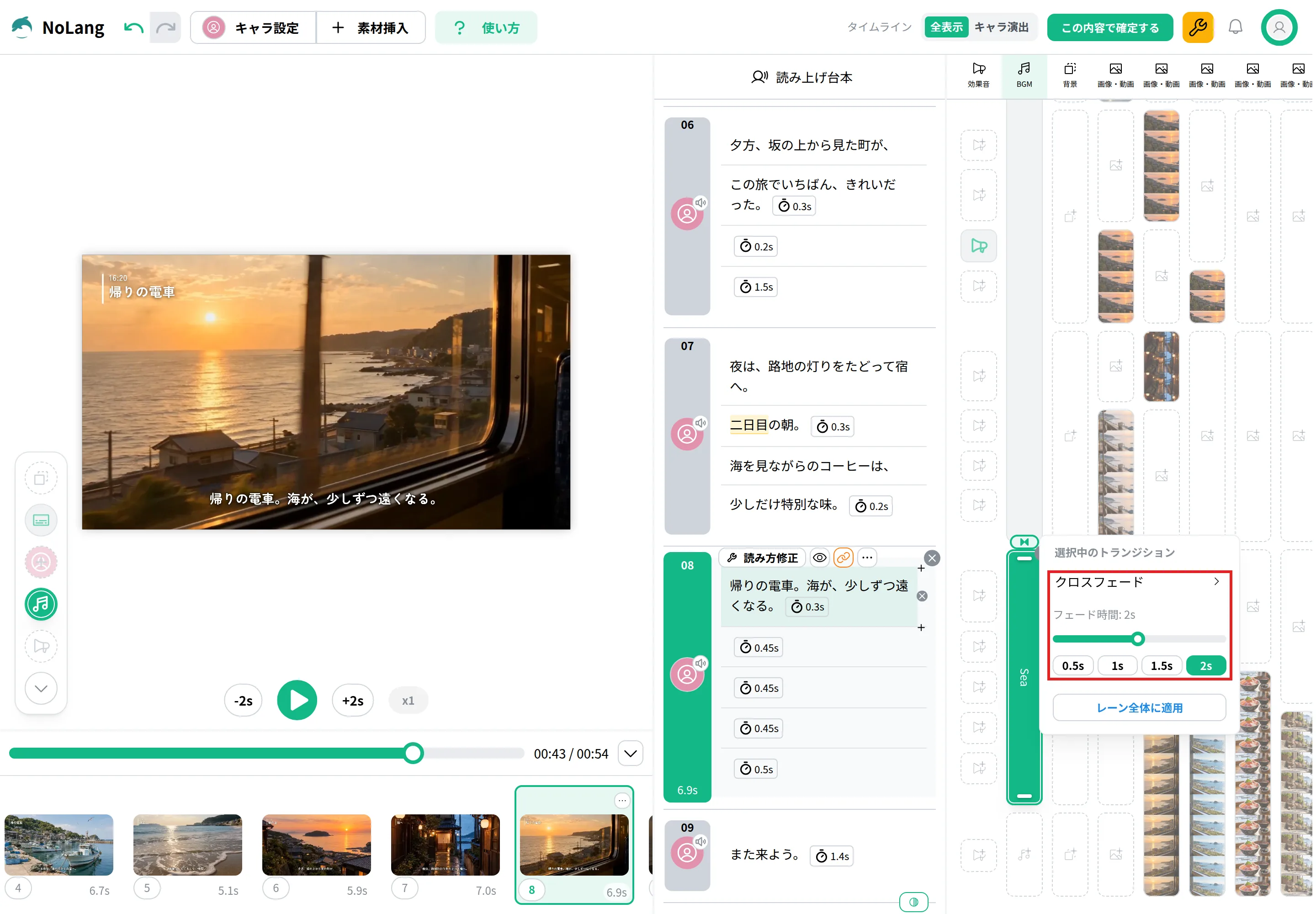Set fade time to 0.5s
This screenshot has height=914, width=1316.
1072,665
